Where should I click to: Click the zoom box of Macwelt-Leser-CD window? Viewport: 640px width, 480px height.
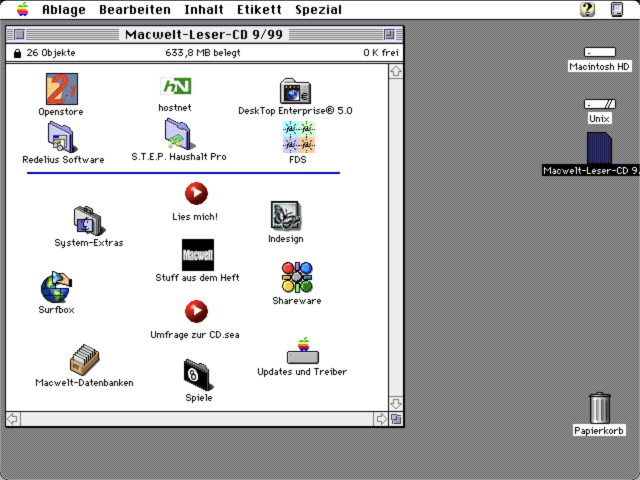(x=389, y=35)
